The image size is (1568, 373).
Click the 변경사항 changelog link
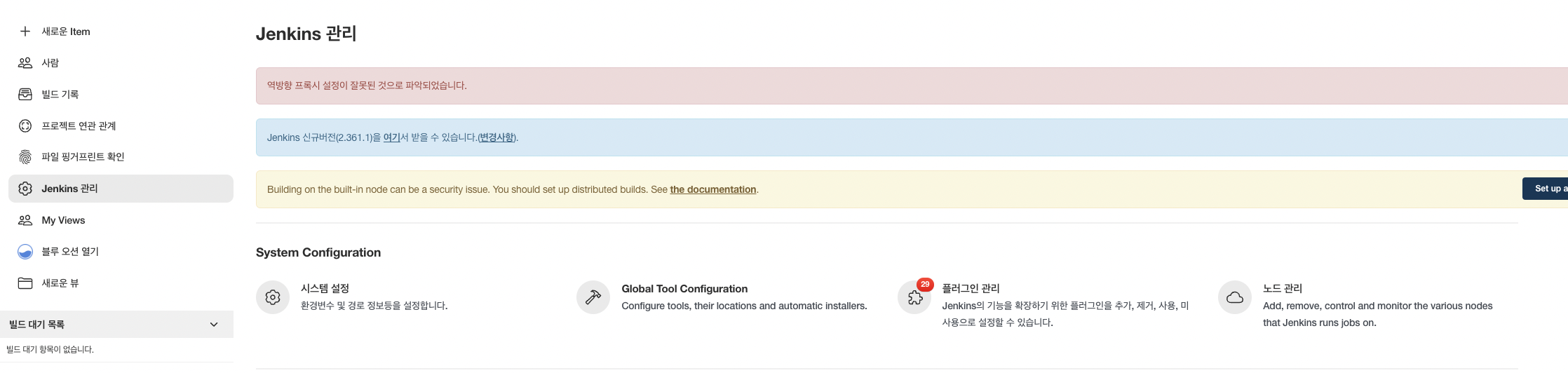coord(496,137)
